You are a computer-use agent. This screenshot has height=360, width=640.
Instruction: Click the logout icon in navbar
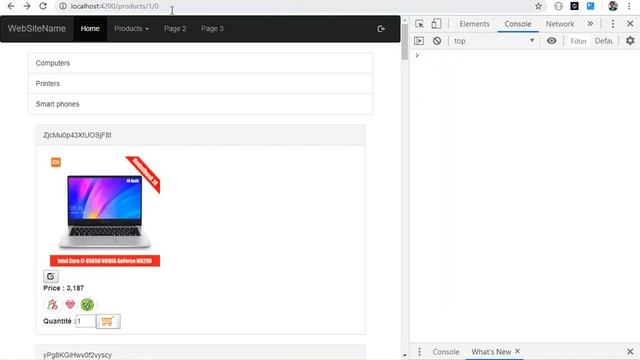tap(381, 29)
